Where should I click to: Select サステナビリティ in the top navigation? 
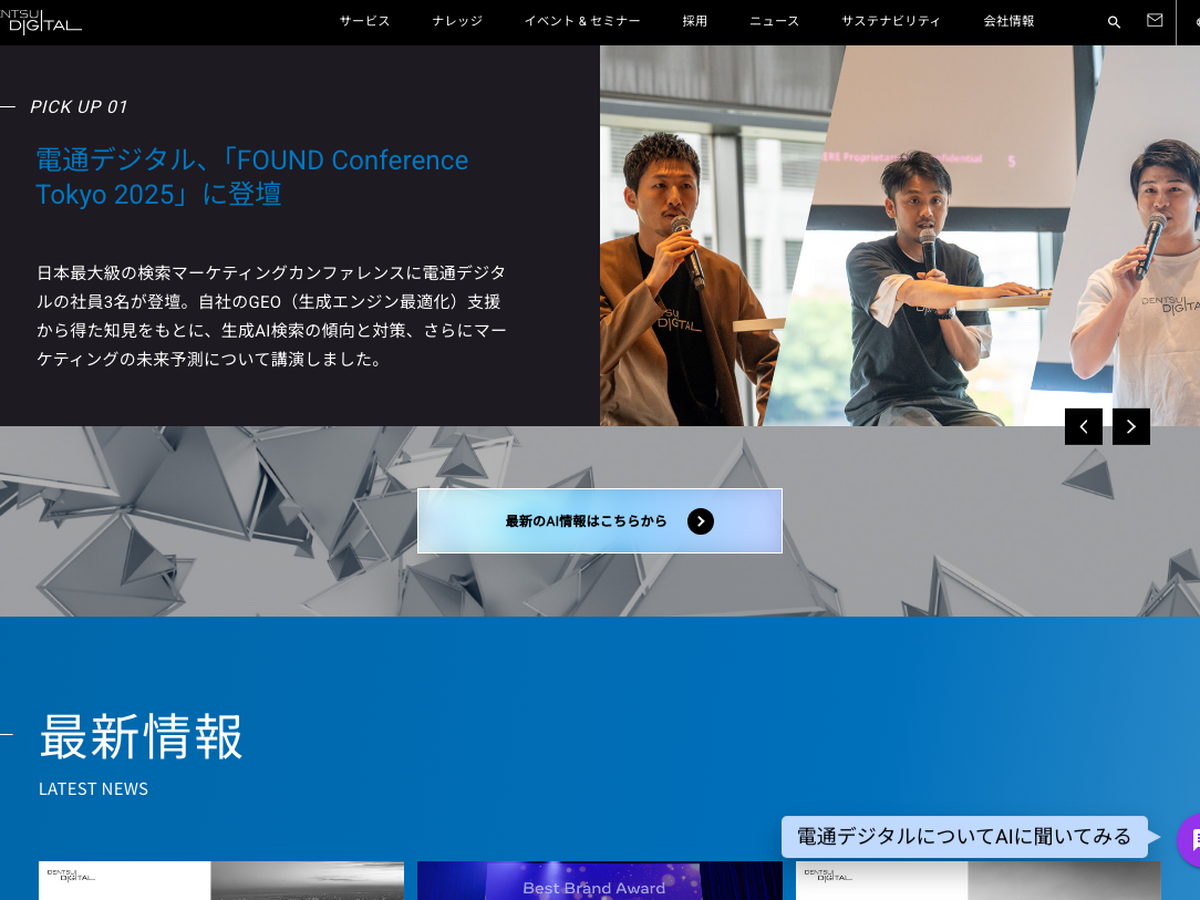coord(891,21)
